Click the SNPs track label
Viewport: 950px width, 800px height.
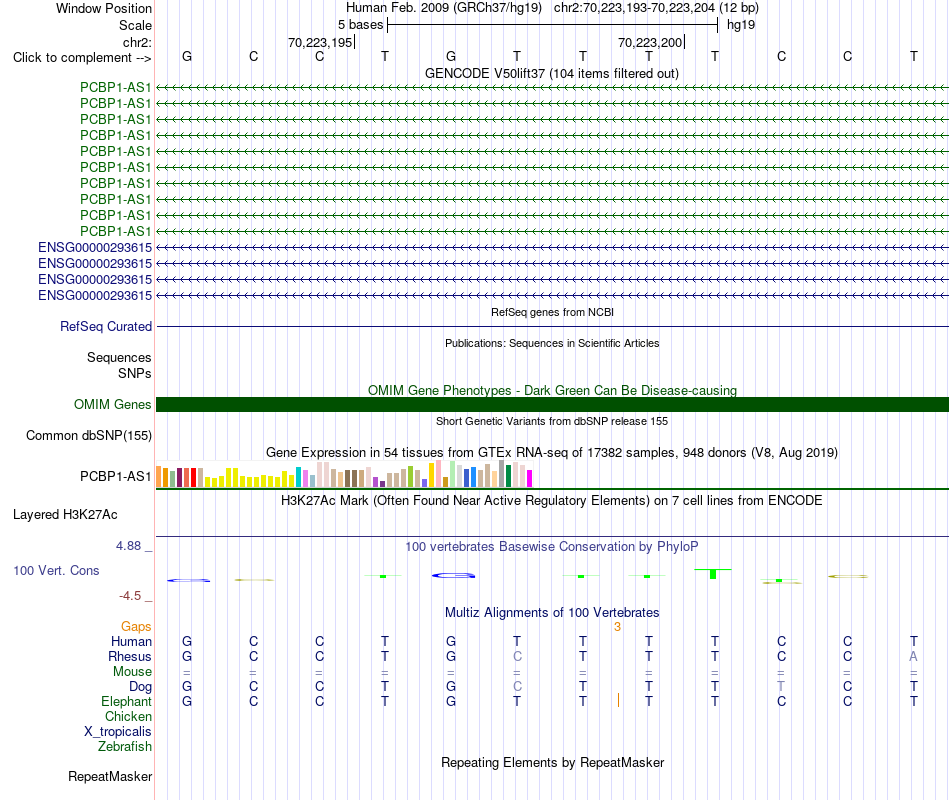click(135, 373)
